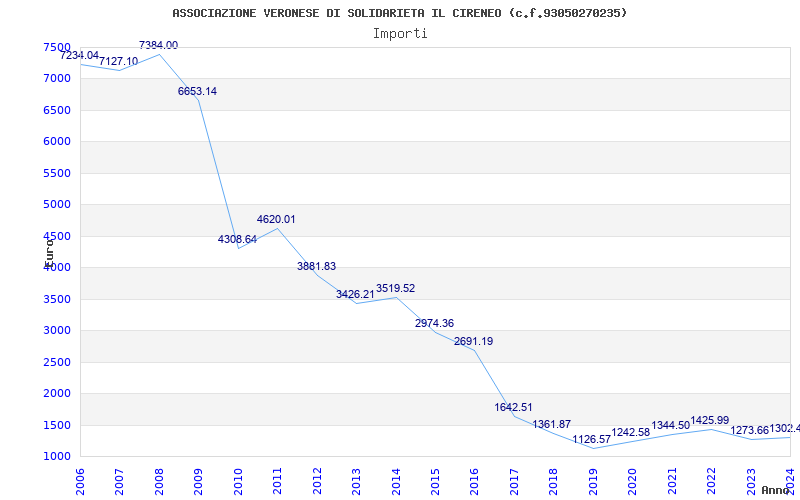Click x-axis year 2018
The height and width of the screenshot is (500, 800).
[554, 481]
